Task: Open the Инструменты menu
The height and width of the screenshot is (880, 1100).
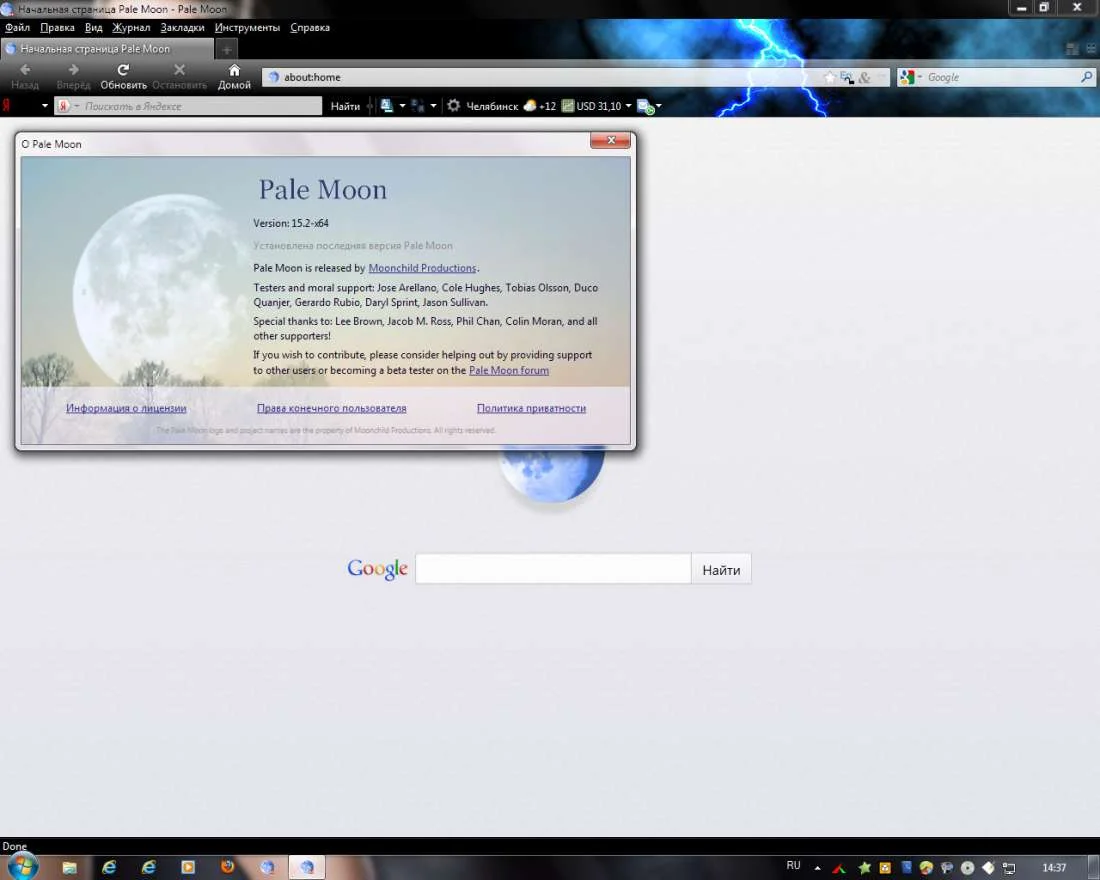Action: (x=247, y=27)
